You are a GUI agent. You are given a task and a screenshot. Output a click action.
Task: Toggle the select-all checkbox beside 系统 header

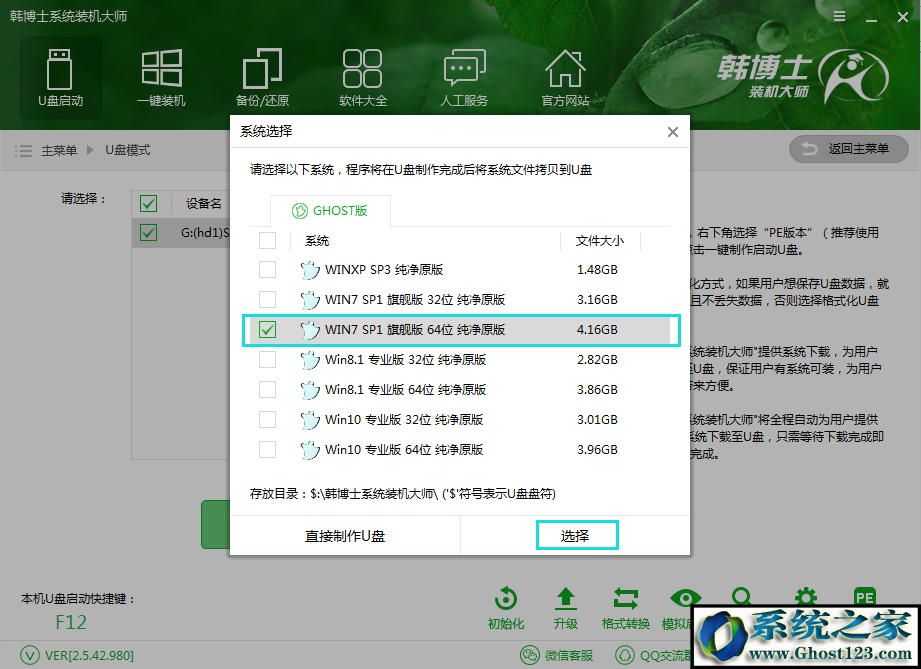click(267, 240)
